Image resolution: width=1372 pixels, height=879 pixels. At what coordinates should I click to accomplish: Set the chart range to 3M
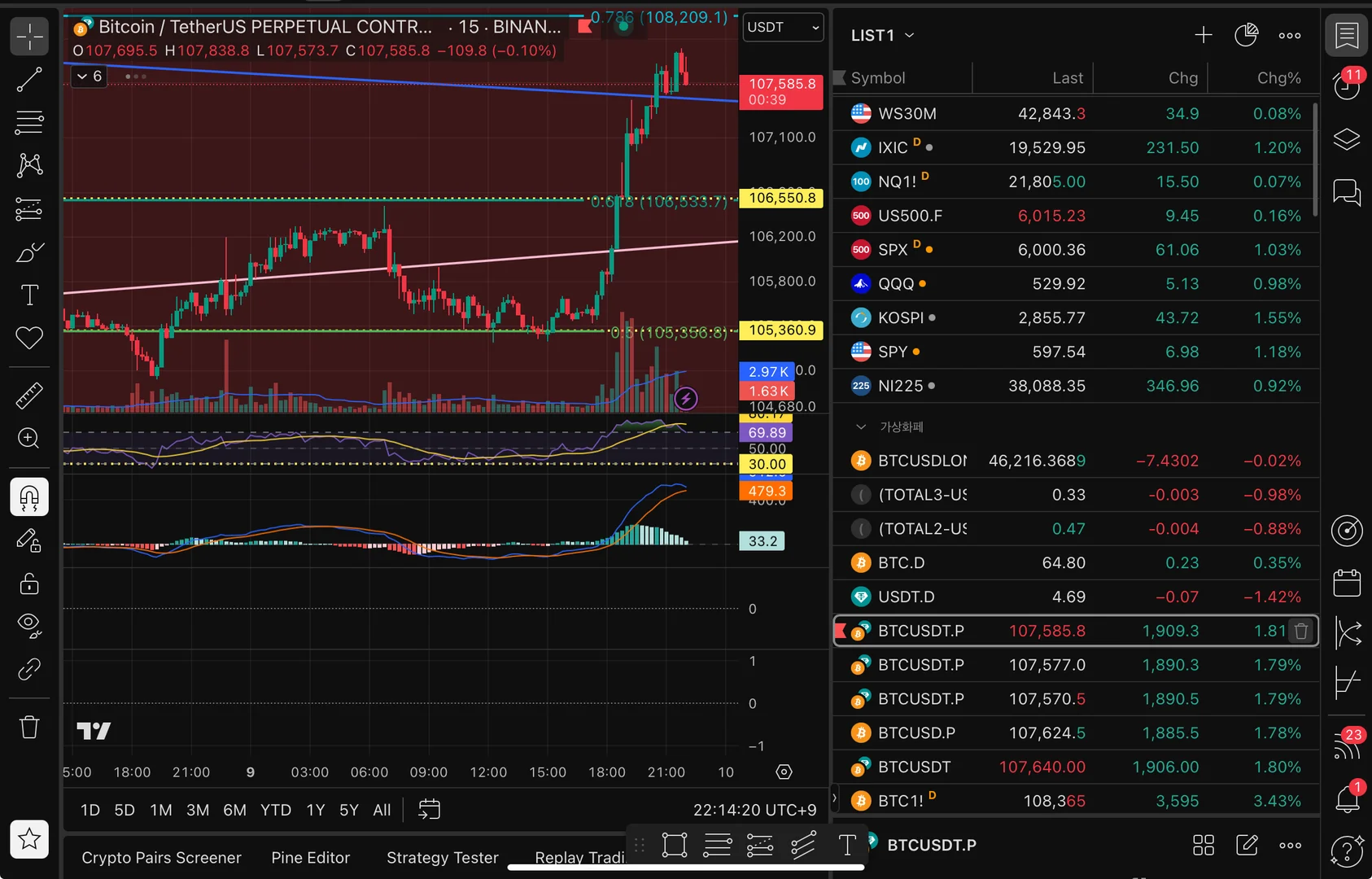point(198,810)
